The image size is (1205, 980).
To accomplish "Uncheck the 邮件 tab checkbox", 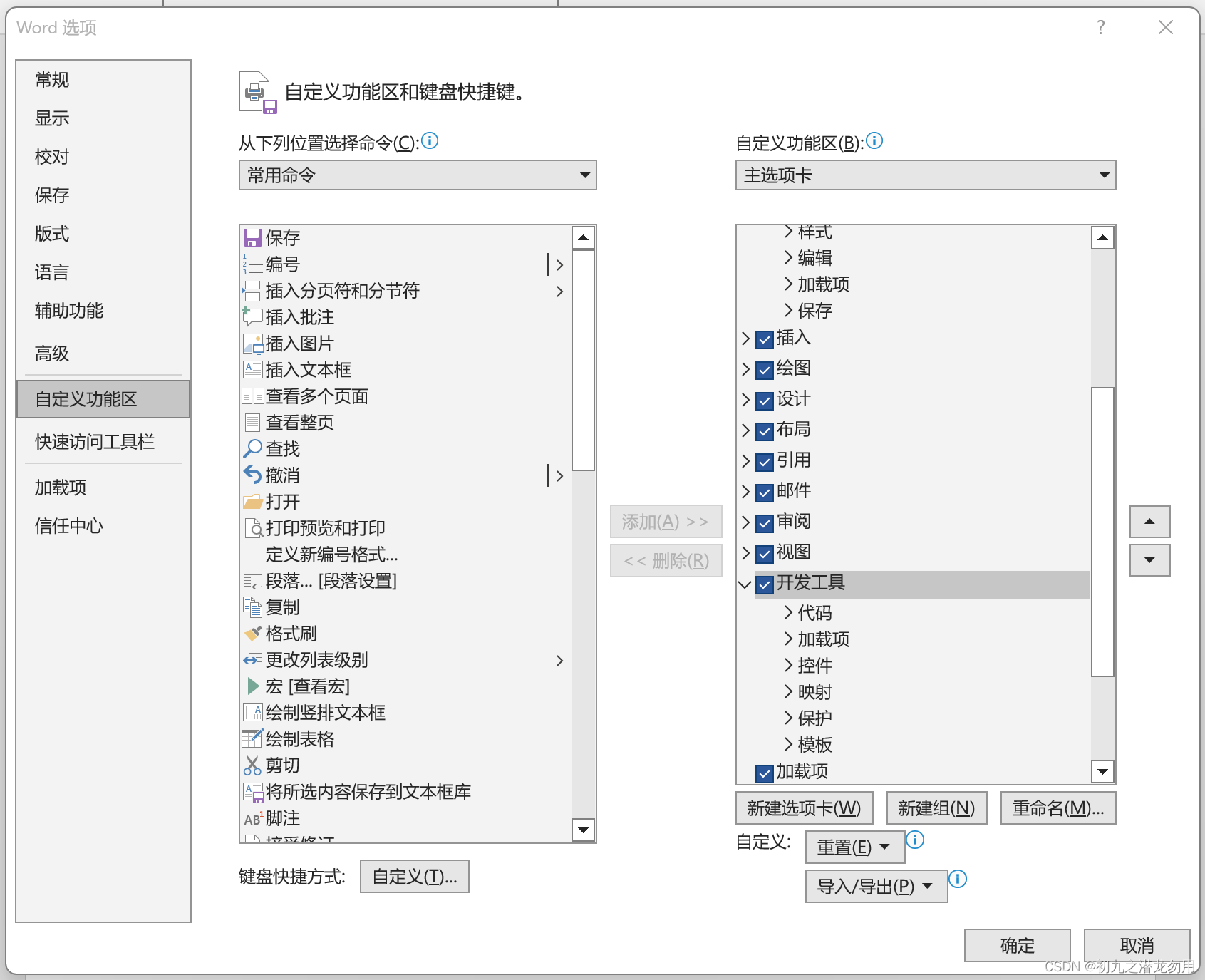I will 765,492.
